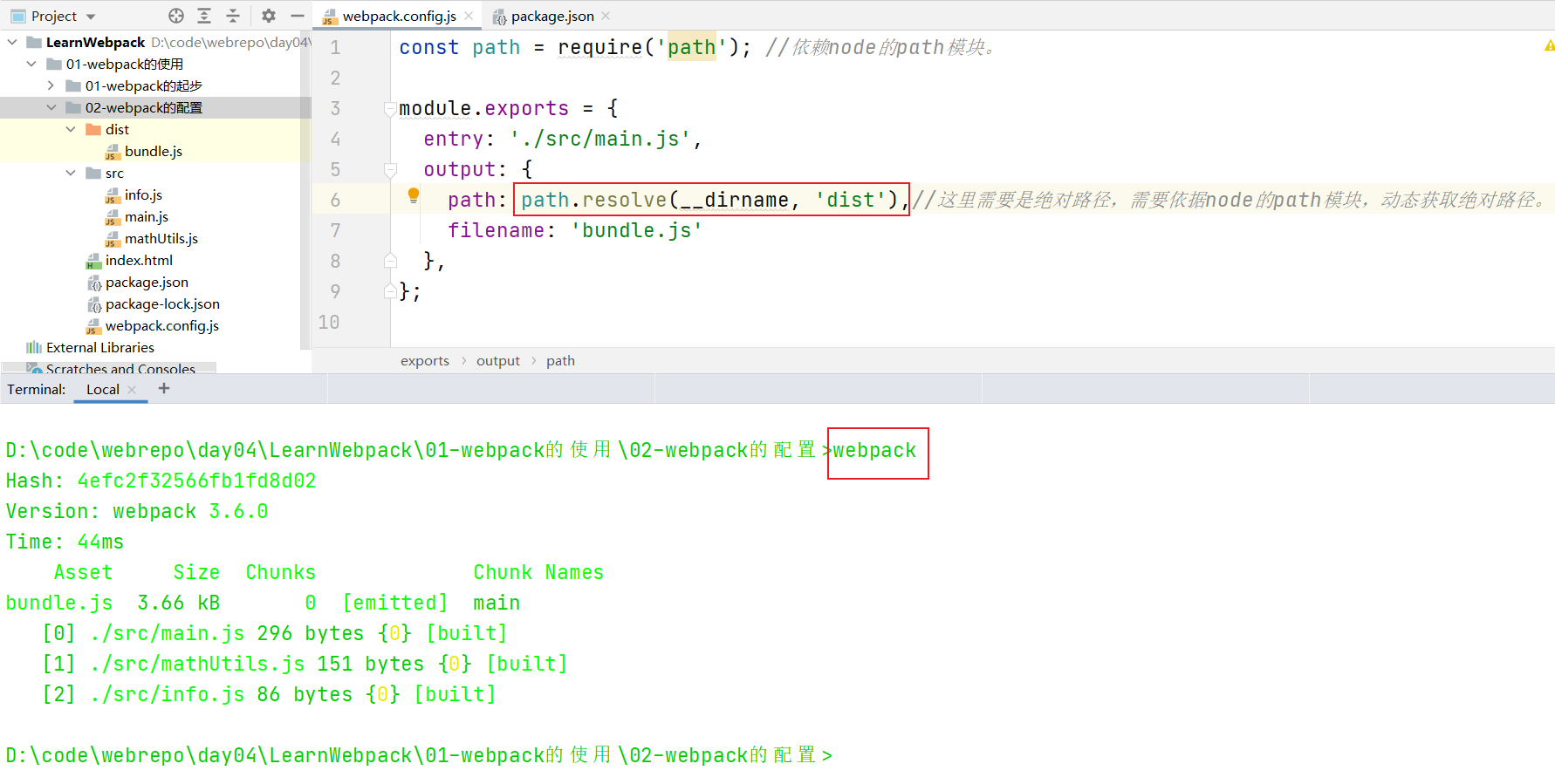Open mathUtils.js in the project tree

pyautogui.click(x=161, y=238)
